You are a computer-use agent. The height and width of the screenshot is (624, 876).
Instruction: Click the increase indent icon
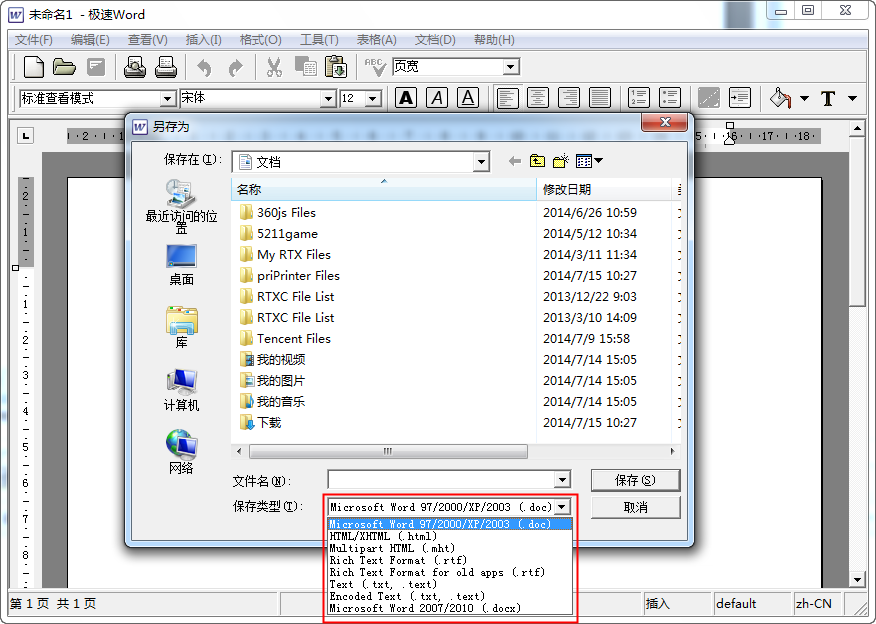coord(740,98)
